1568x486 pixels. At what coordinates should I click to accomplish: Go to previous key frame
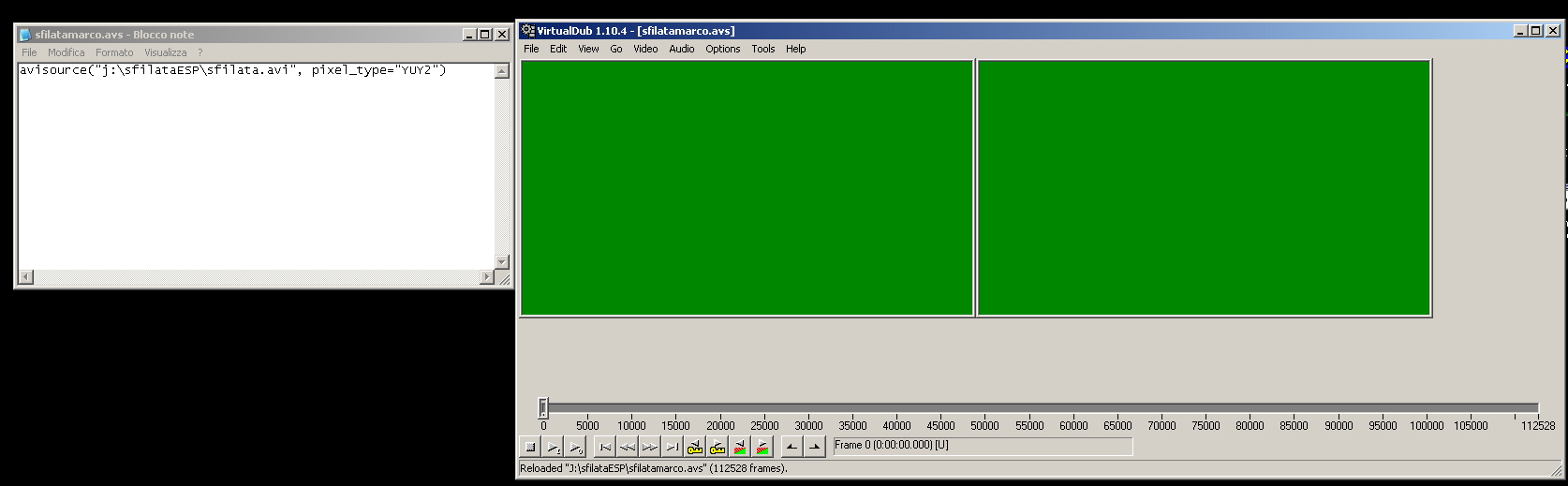pos(695,448)
